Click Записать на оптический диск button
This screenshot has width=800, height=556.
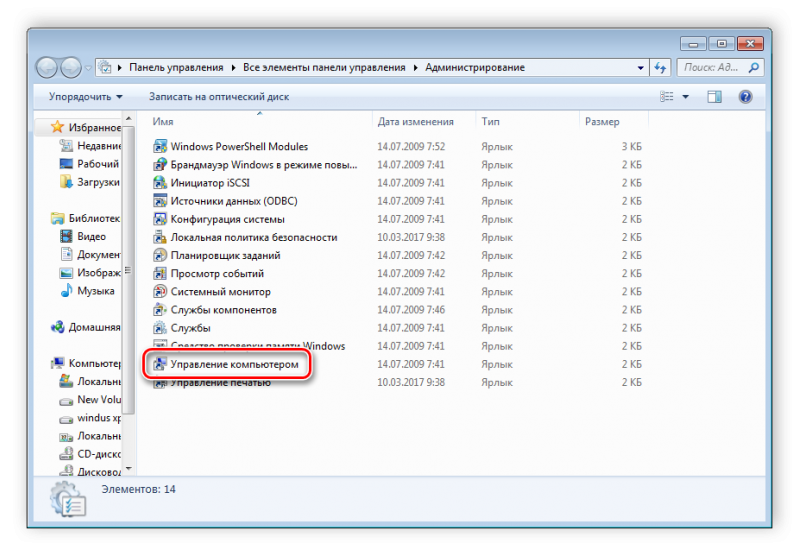pyautogui.click(x=219, y=96)
